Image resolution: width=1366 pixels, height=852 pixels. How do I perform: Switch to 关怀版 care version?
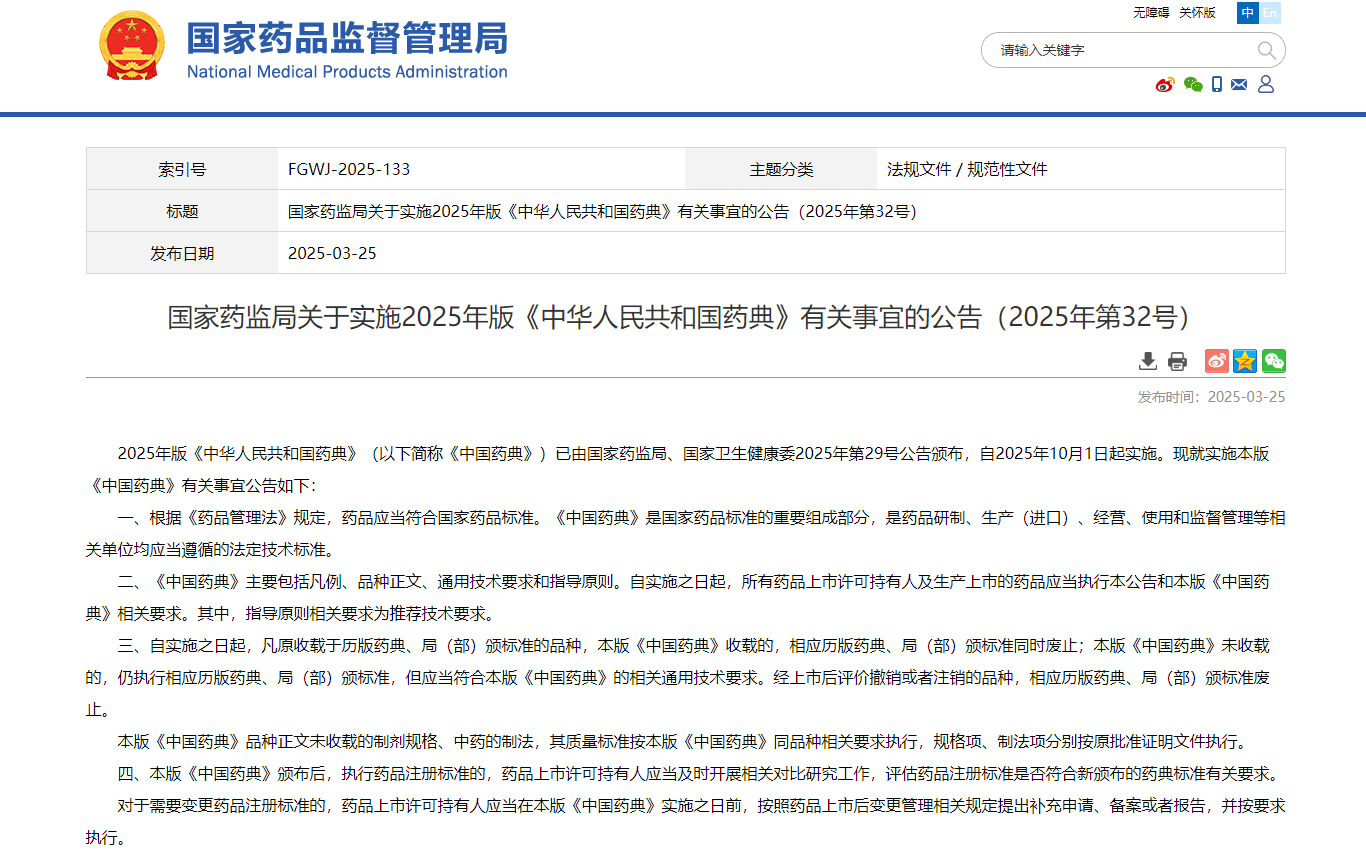click(x=1197, y=13)
